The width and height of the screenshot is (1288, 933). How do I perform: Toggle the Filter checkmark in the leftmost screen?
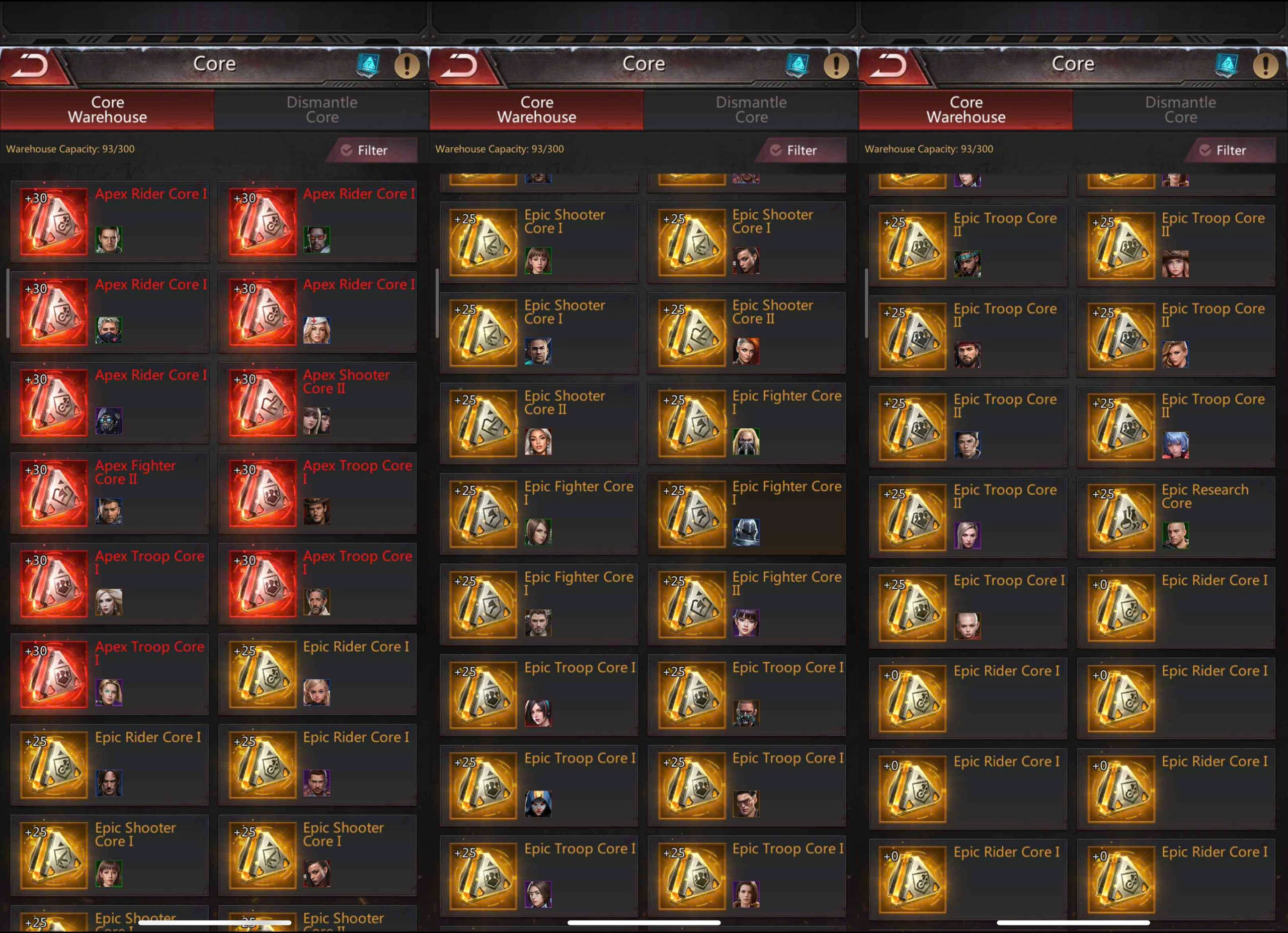(347, 150)
